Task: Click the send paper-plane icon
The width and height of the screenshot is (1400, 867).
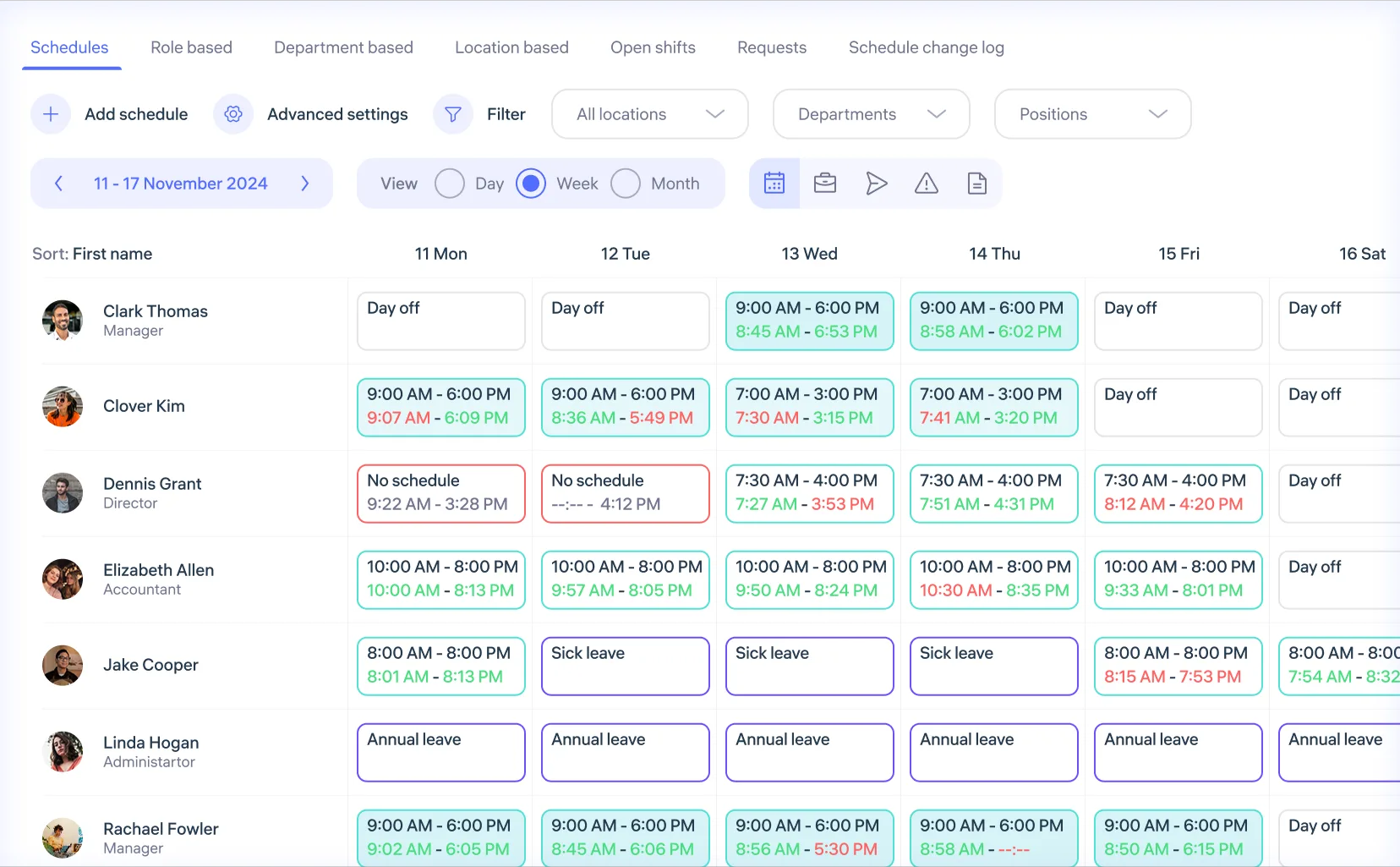Action: coord(876,184)
